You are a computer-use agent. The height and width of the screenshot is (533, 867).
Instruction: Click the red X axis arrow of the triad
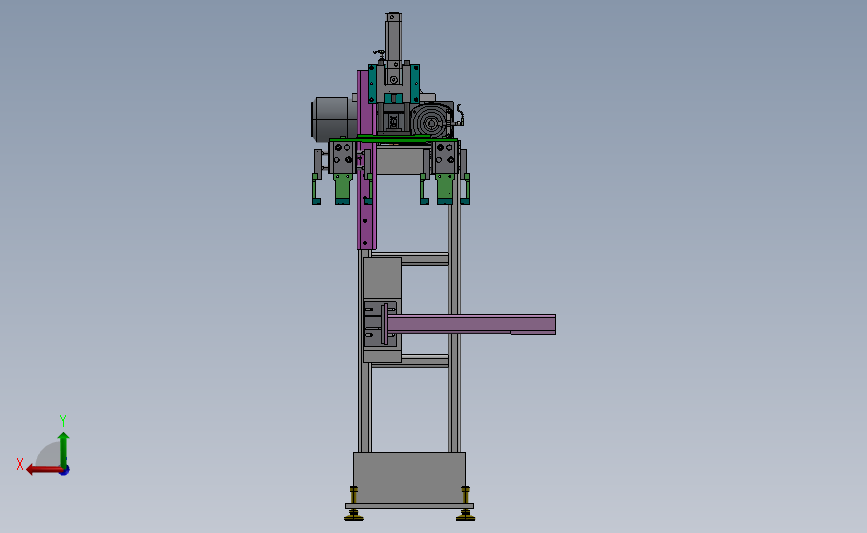tap(44, 470)
